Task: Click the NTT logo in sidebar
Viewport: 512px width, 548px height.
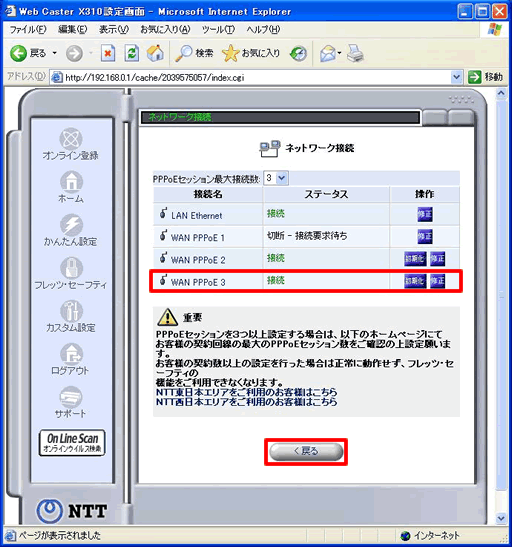Action: 72,511
